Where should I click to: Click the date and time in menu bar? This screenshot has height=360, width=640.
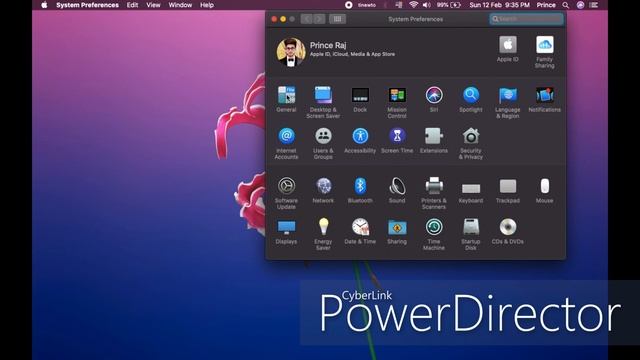coord(499,5)
